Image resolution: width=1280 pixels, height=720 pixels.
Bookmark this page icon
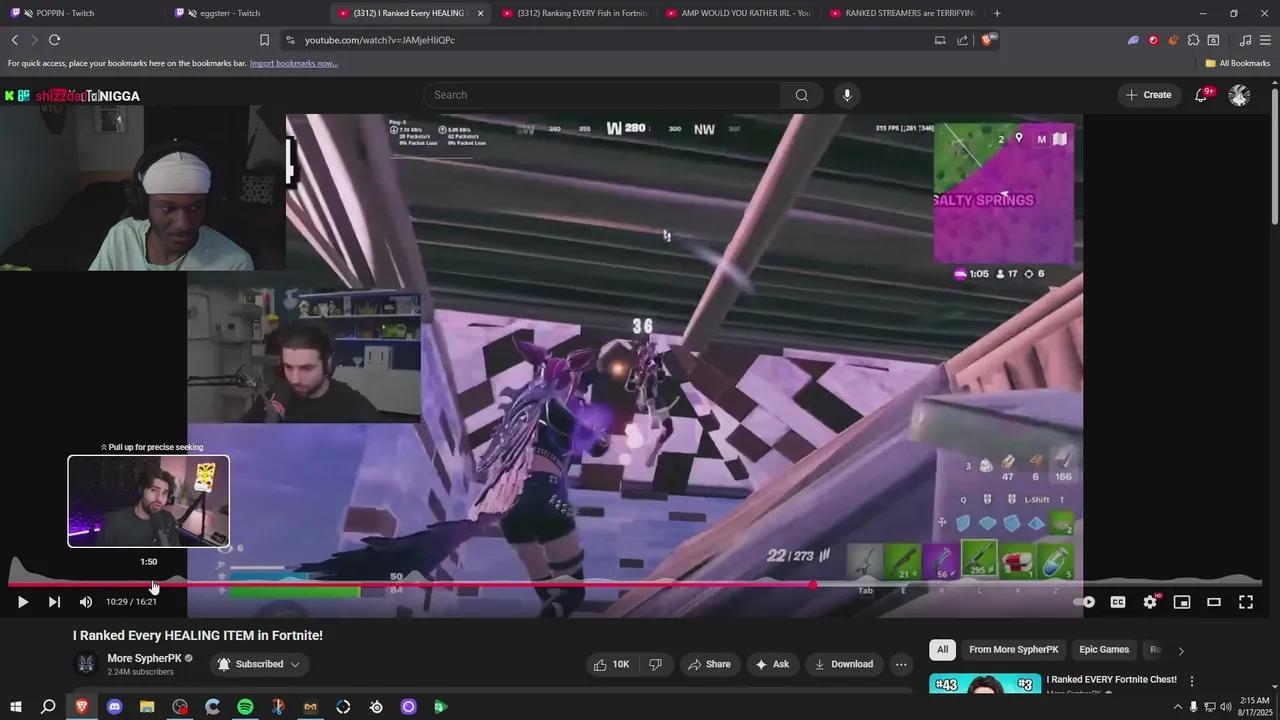[264, 40]
